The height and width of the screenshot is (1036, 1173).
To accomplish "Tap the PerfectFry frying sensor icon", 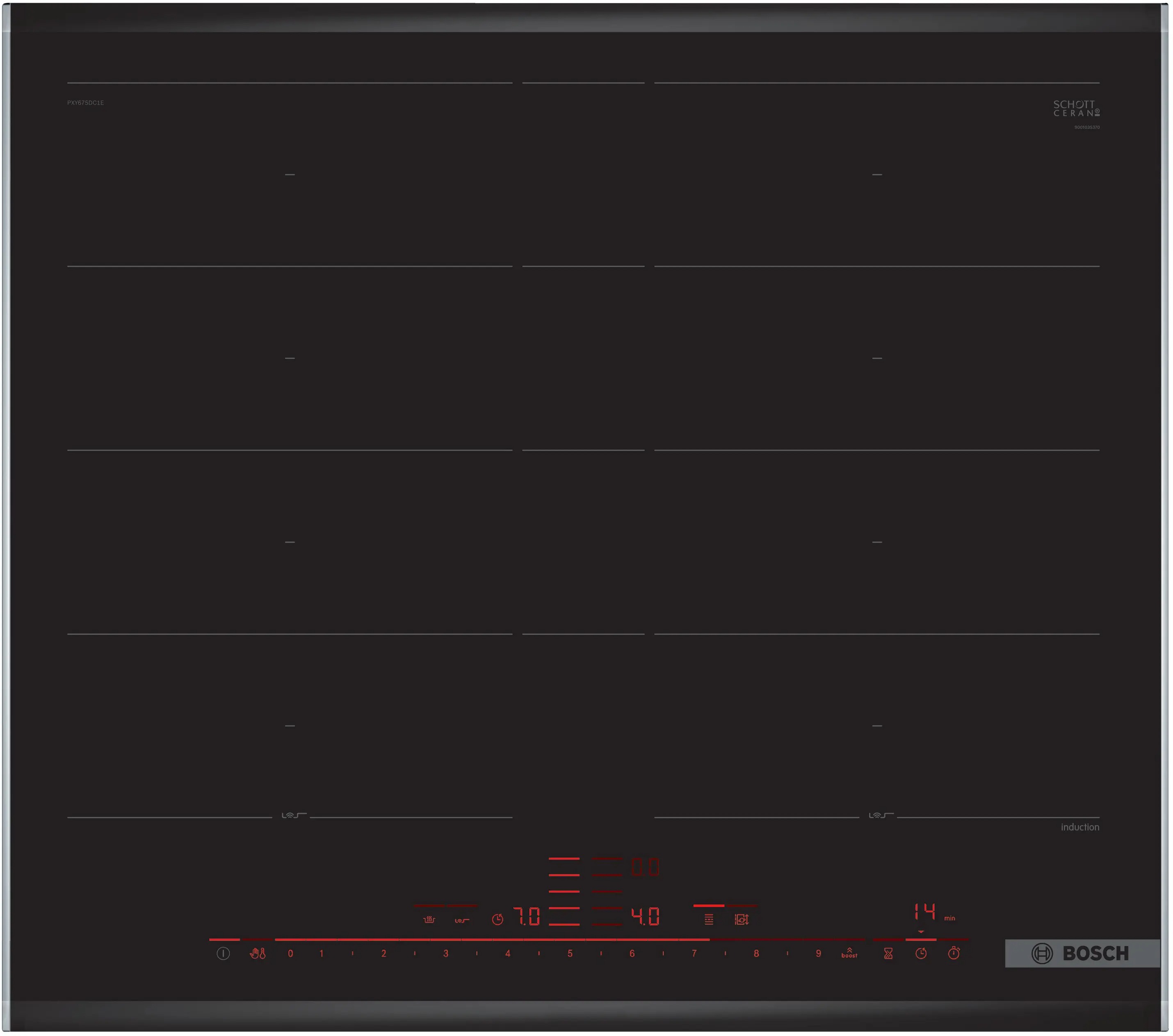I will point(462,920).
